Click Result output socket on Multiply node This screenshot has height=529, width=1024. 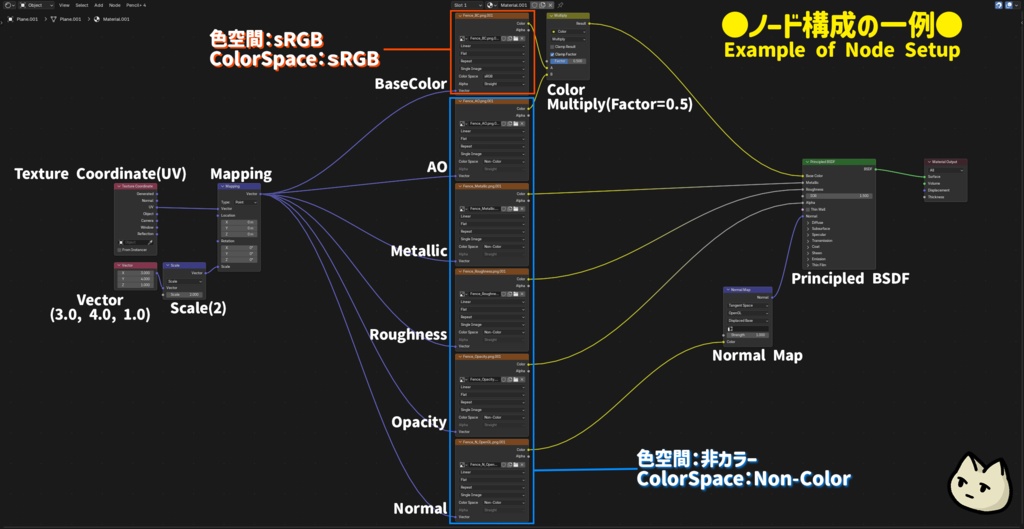tap(590, 23)
